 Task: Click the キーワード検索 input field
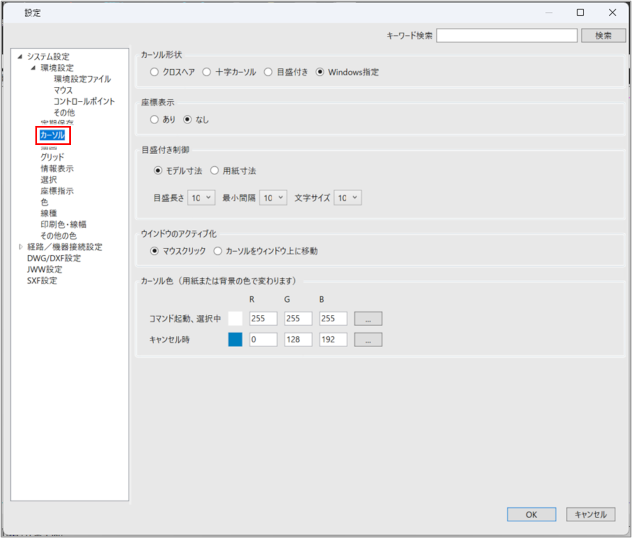coord(506,35)
